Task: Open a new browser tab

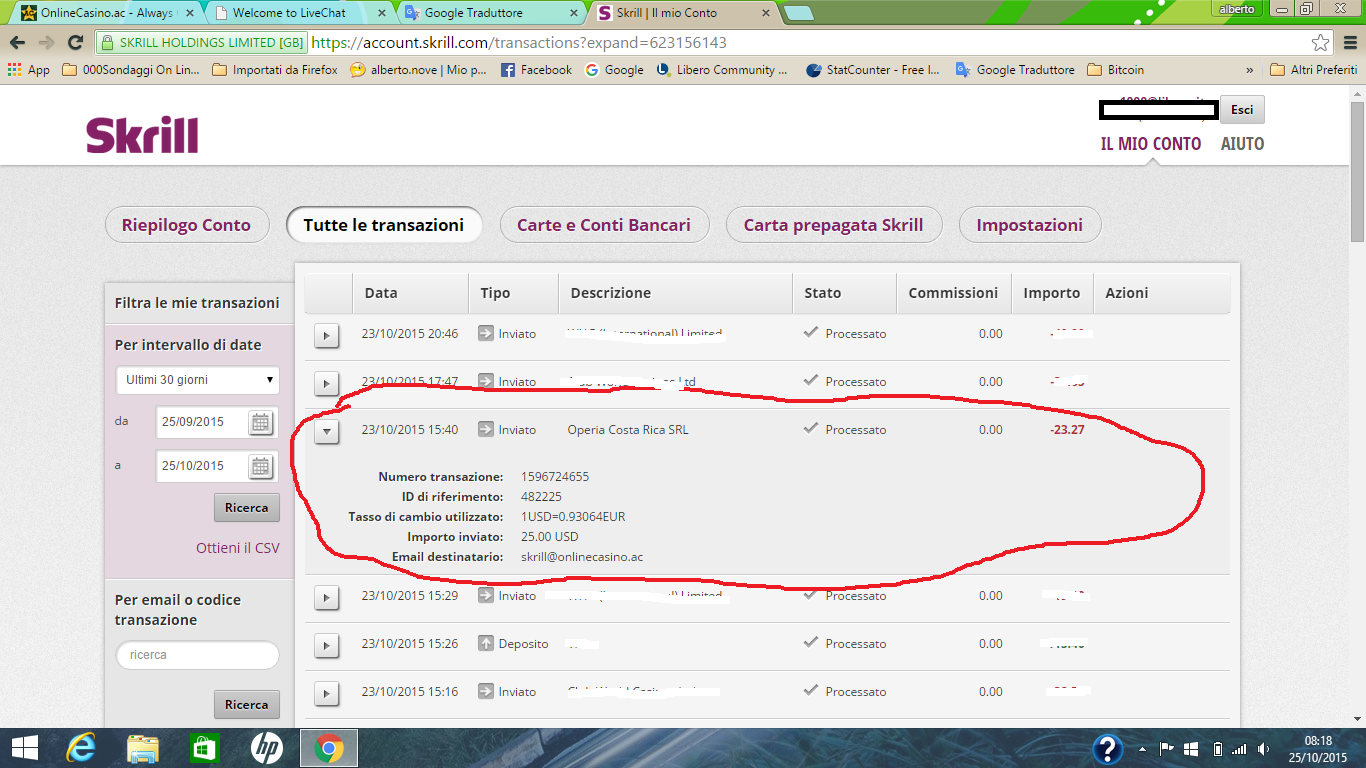Action: (798, 13)
